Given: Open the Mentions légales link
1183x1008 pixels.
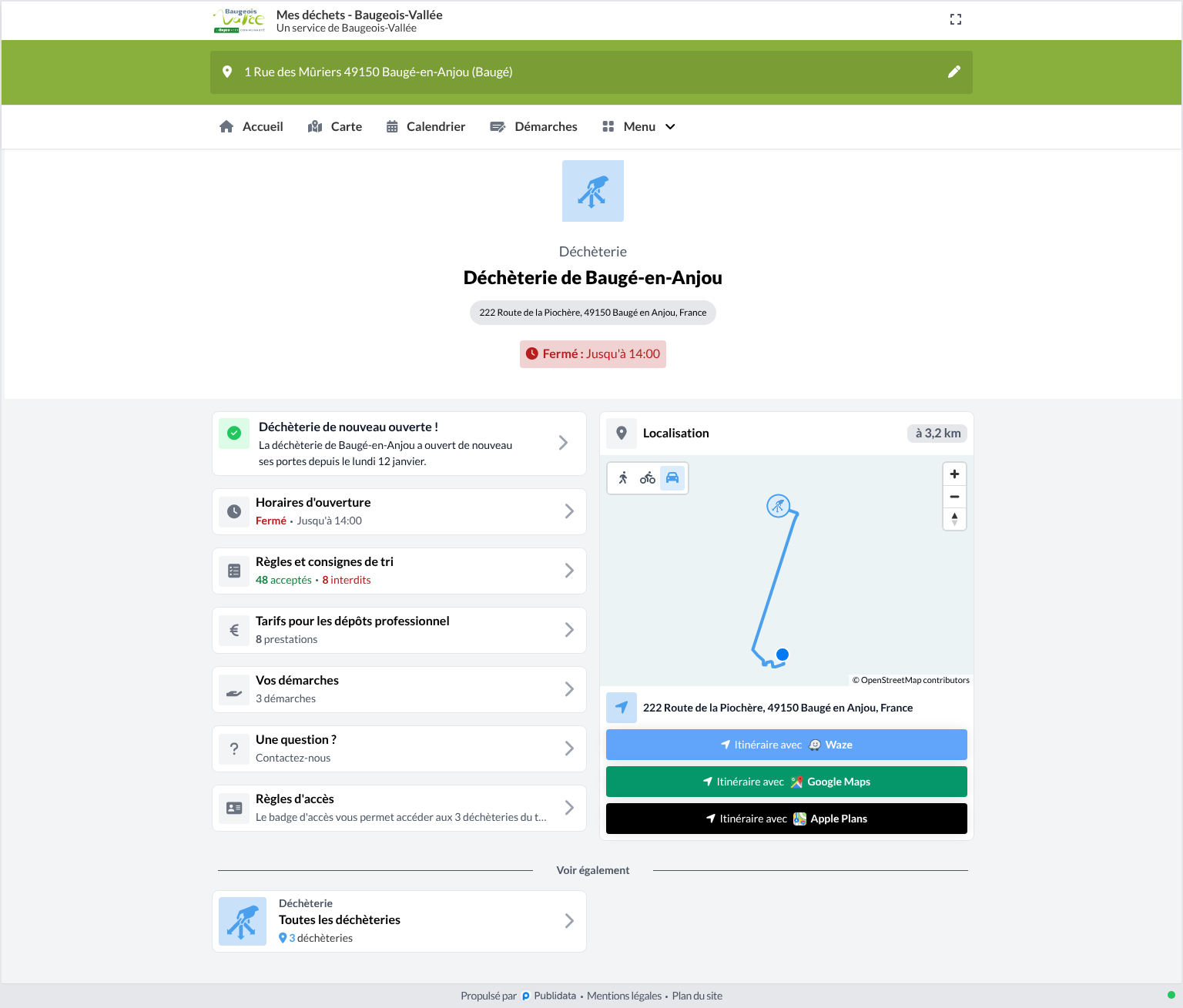Looking at the screenshot, I should [624, 996].
